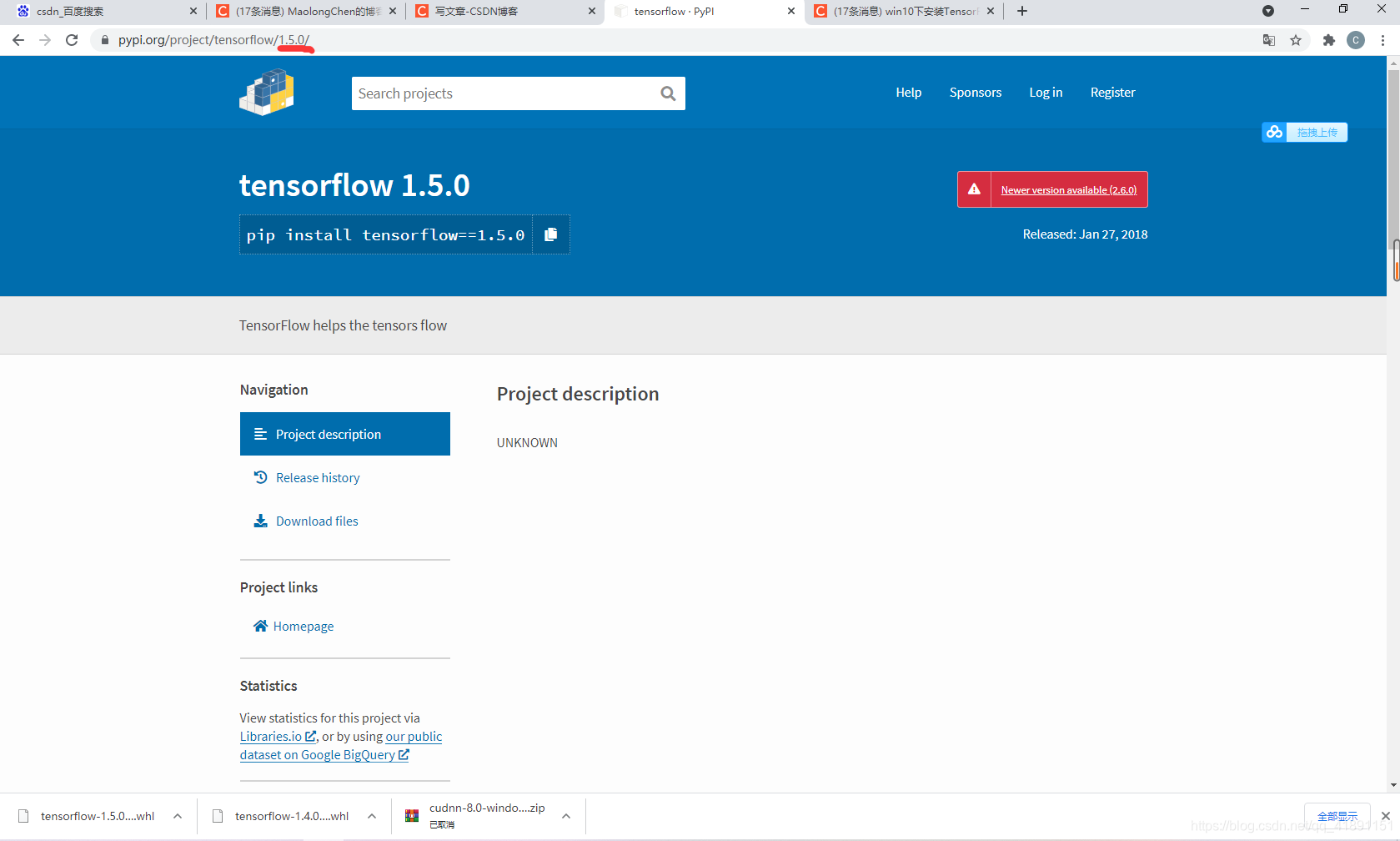Expand options for tensorflow-1.4.0 whl download
Screen dimensions: 1400x841
372,816
